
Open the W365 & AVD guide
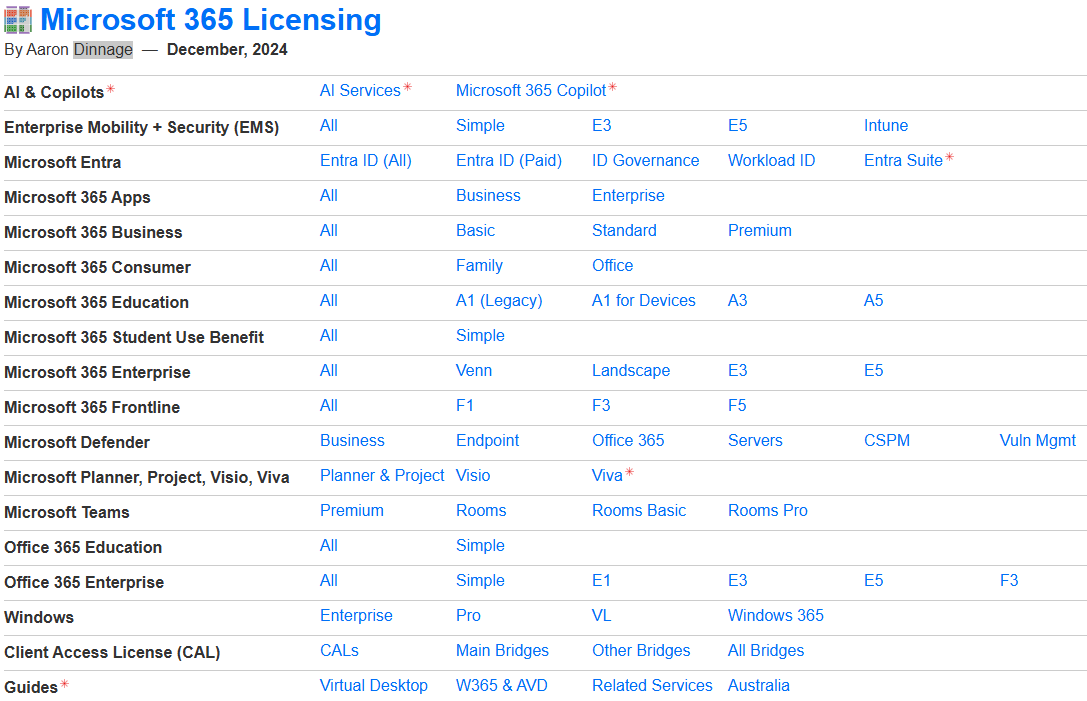coord(502,685)
